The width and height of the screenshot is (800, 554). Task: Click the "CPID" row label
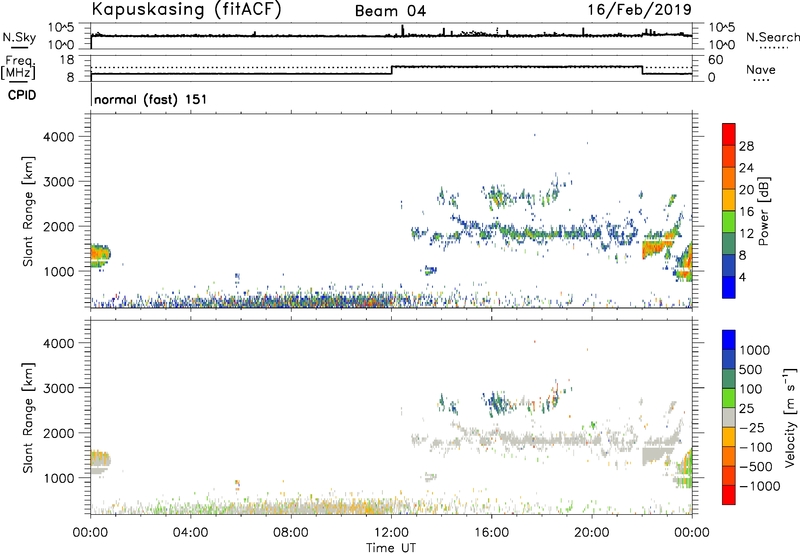click(x=22, y=95)
